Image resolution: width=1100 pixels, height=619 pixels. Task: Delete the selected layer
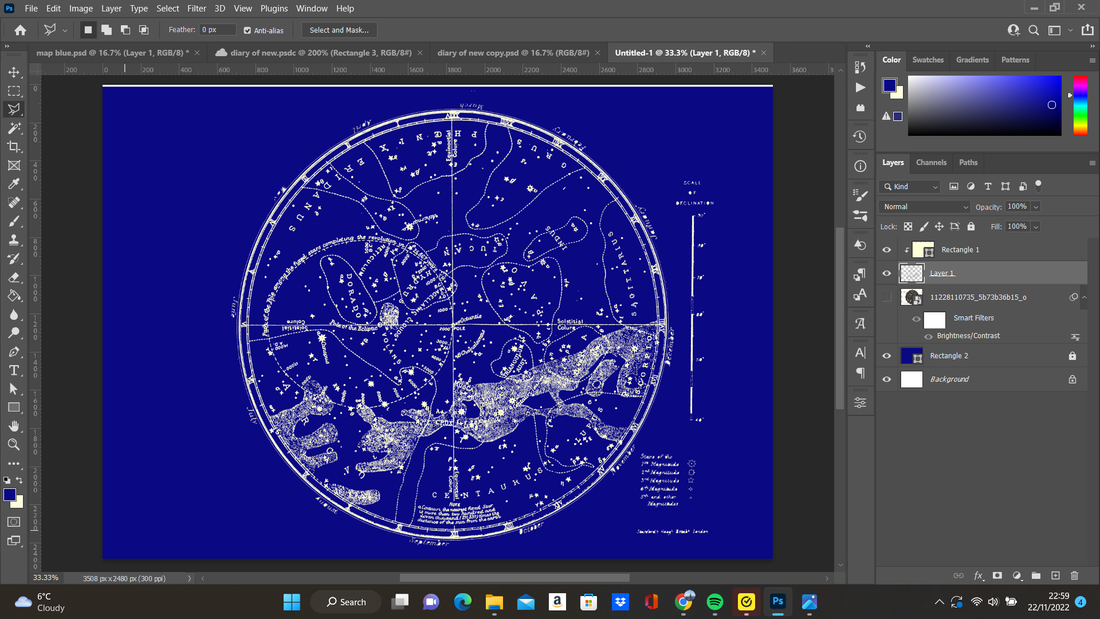(x=1075, y=575)
